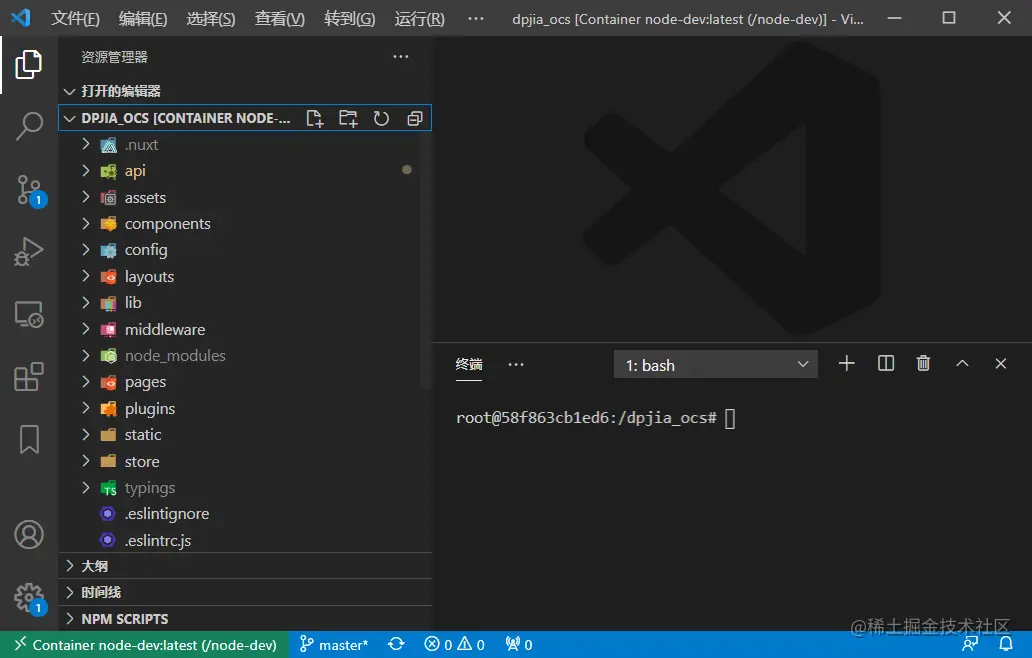
Task: Collapse all folders in explorer
Action: pyautogui.click(x=415, y=118)
